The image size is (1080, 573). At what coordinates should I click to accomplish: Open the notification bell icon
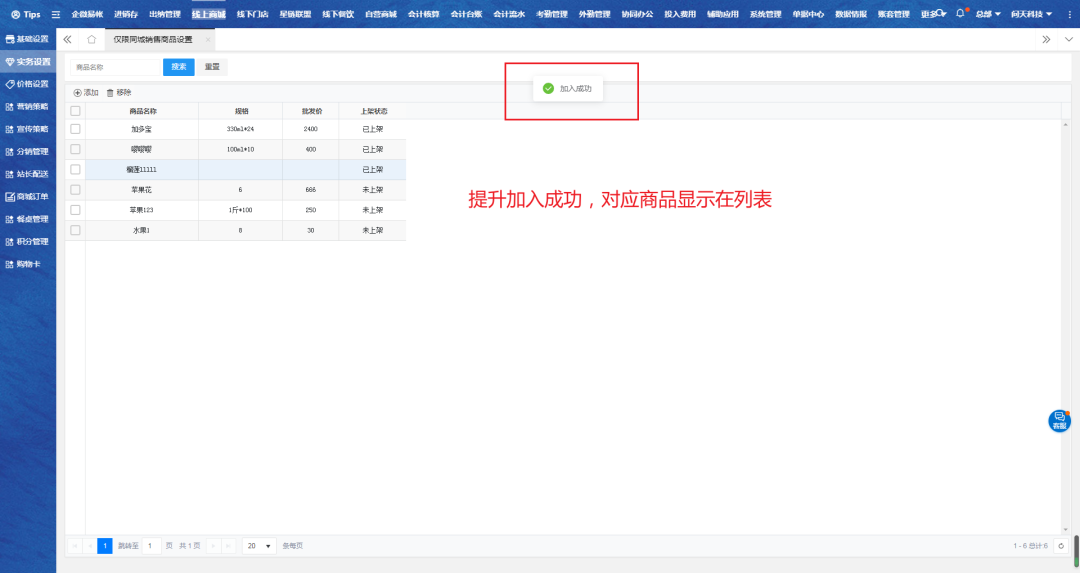pyautogui.click(x=960, y=14)
